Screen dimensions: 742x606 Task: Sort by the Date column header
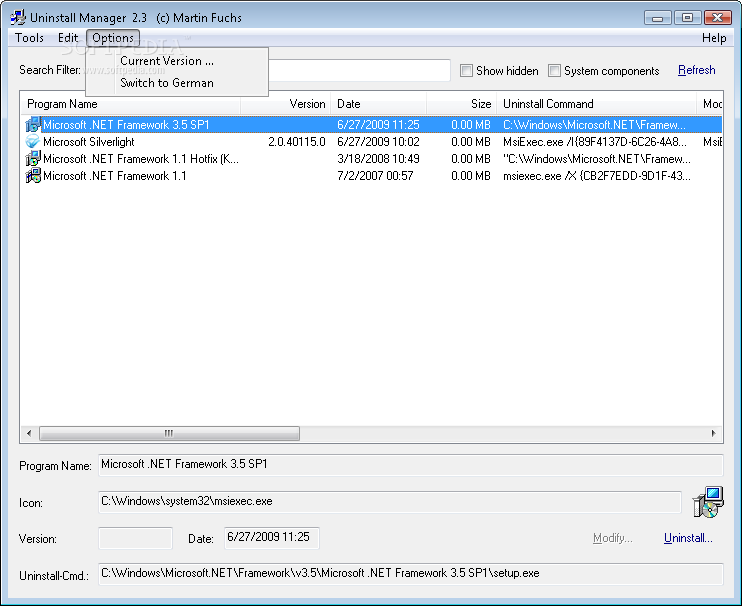[x=379, y=104]
